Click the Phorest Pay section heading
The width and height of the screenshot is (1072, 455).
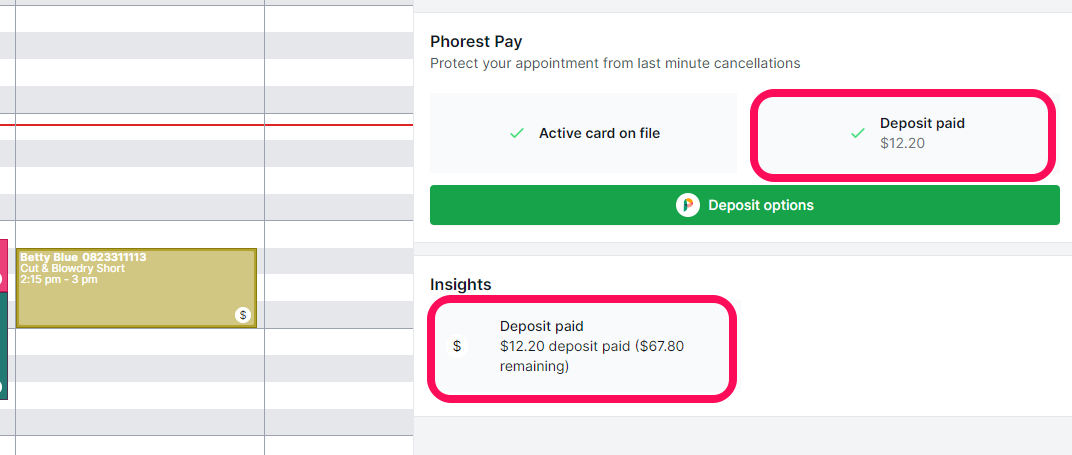476,42
